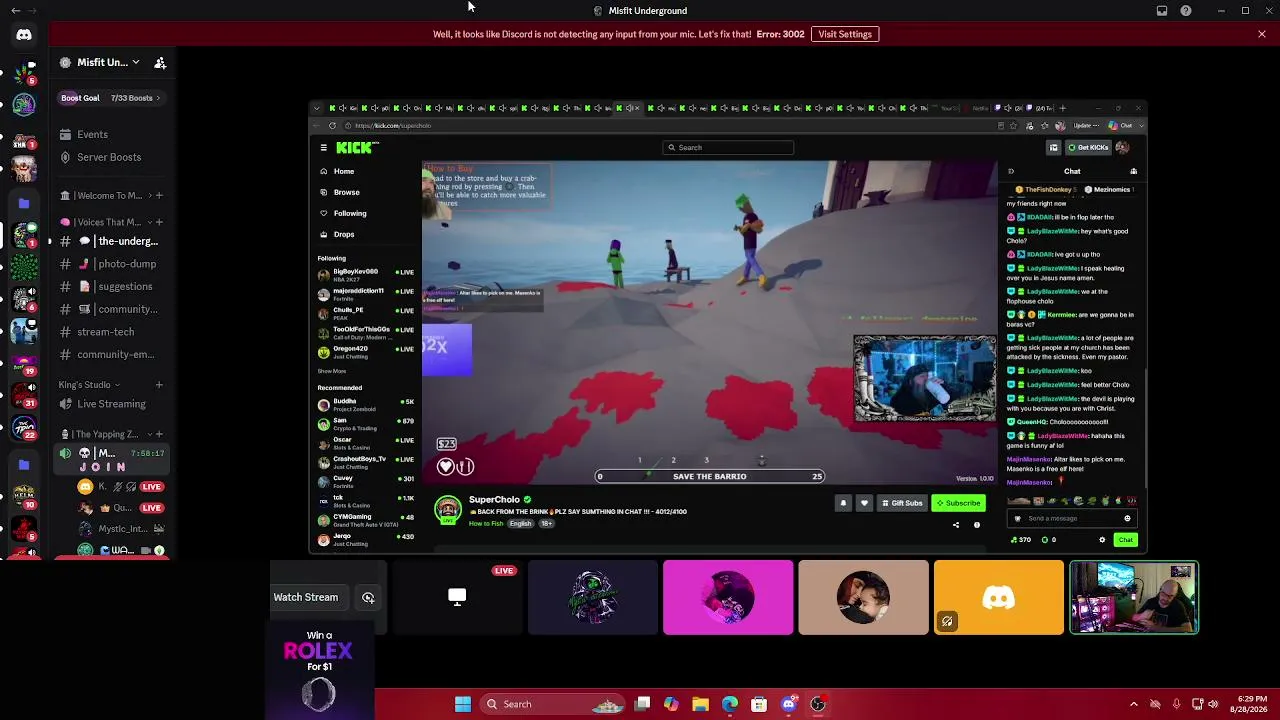
Task: Open the Kick hamburger menu icon
Action: [323, 148]
